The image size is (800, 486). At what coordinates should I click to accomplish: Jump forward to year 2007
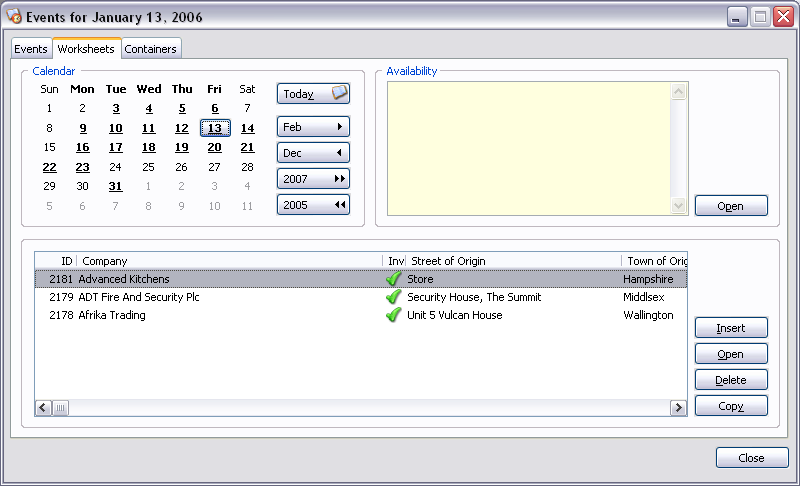(313, 179)
